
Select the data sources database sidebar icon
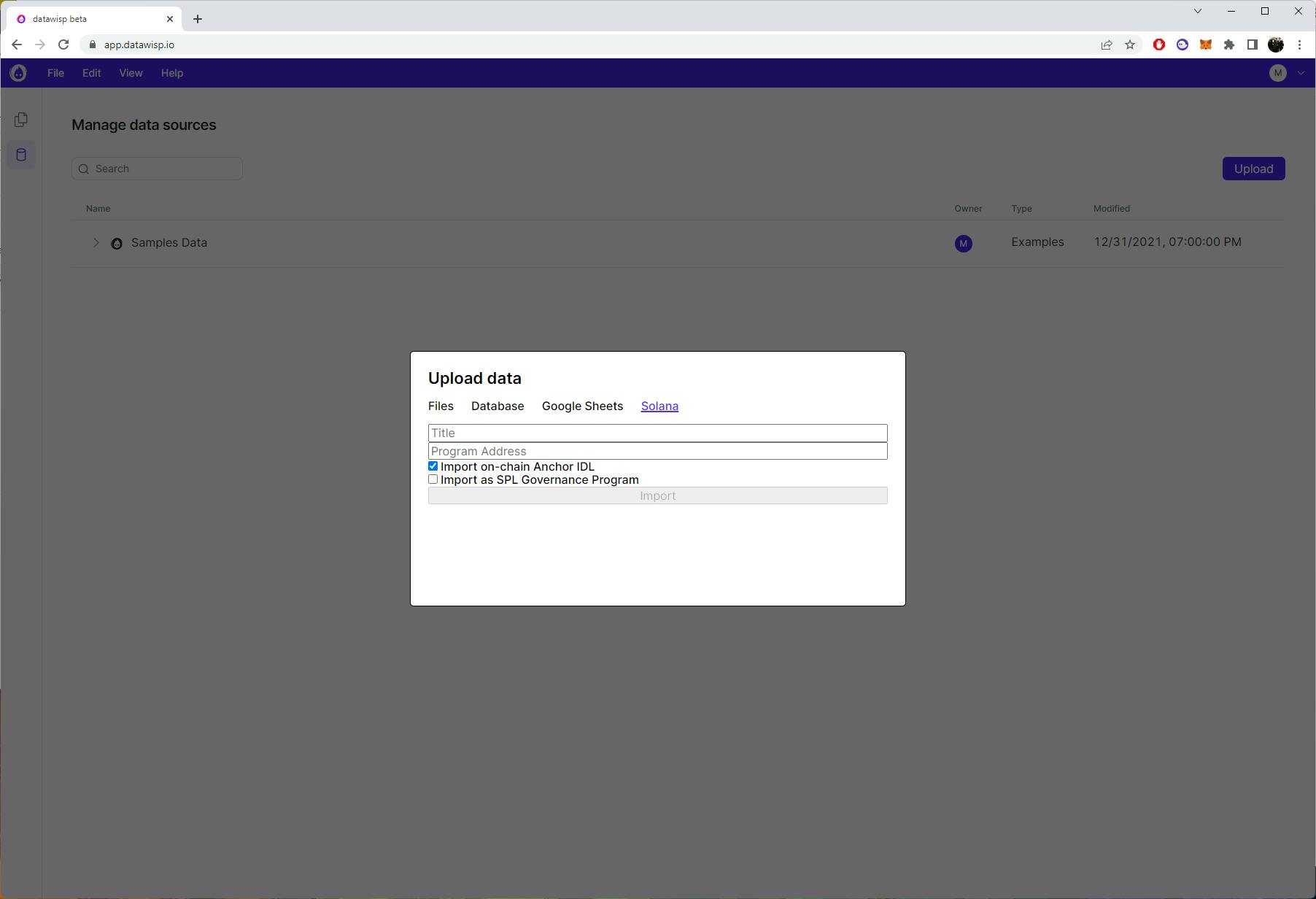pyautogui.click(x=21, y=155)
